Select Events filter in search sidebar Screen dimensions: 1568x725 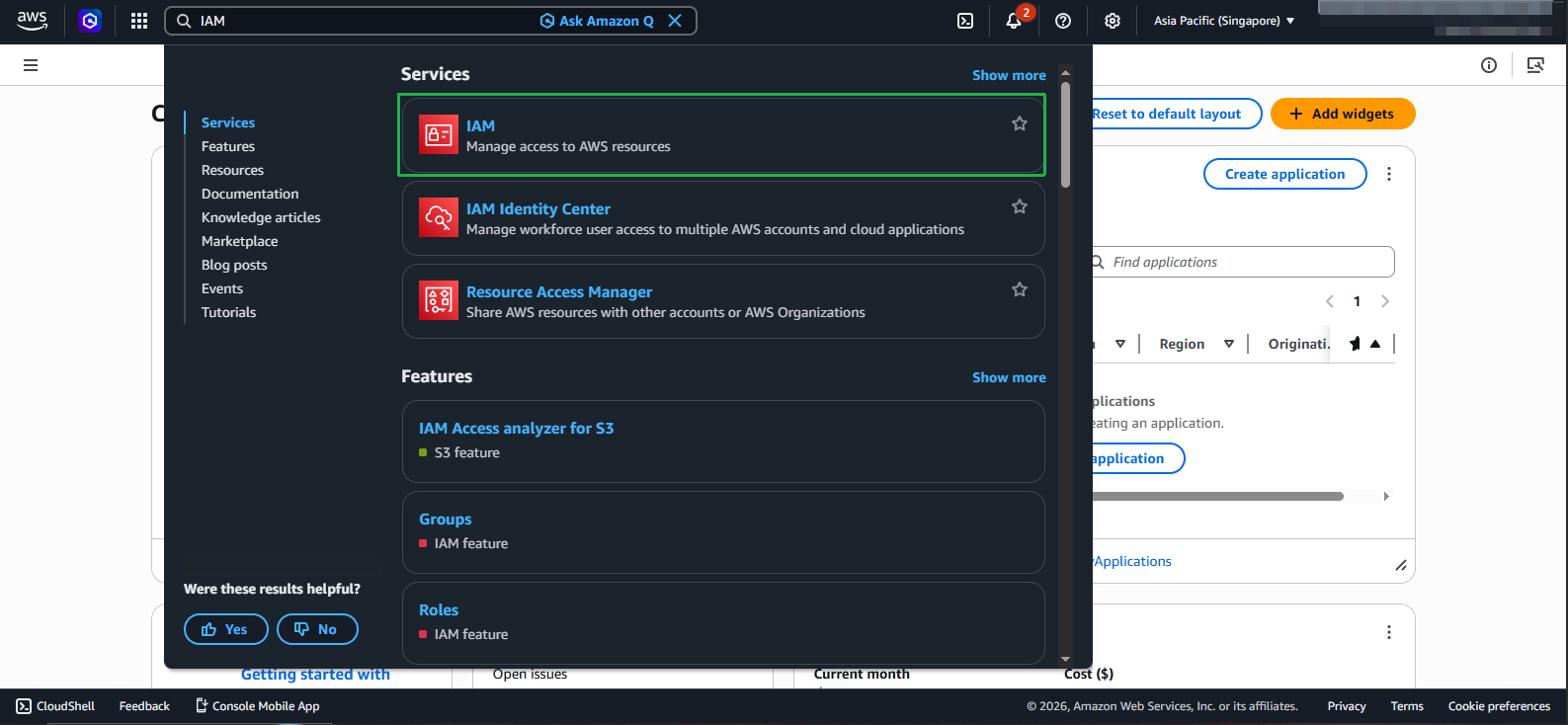point(222,288)
